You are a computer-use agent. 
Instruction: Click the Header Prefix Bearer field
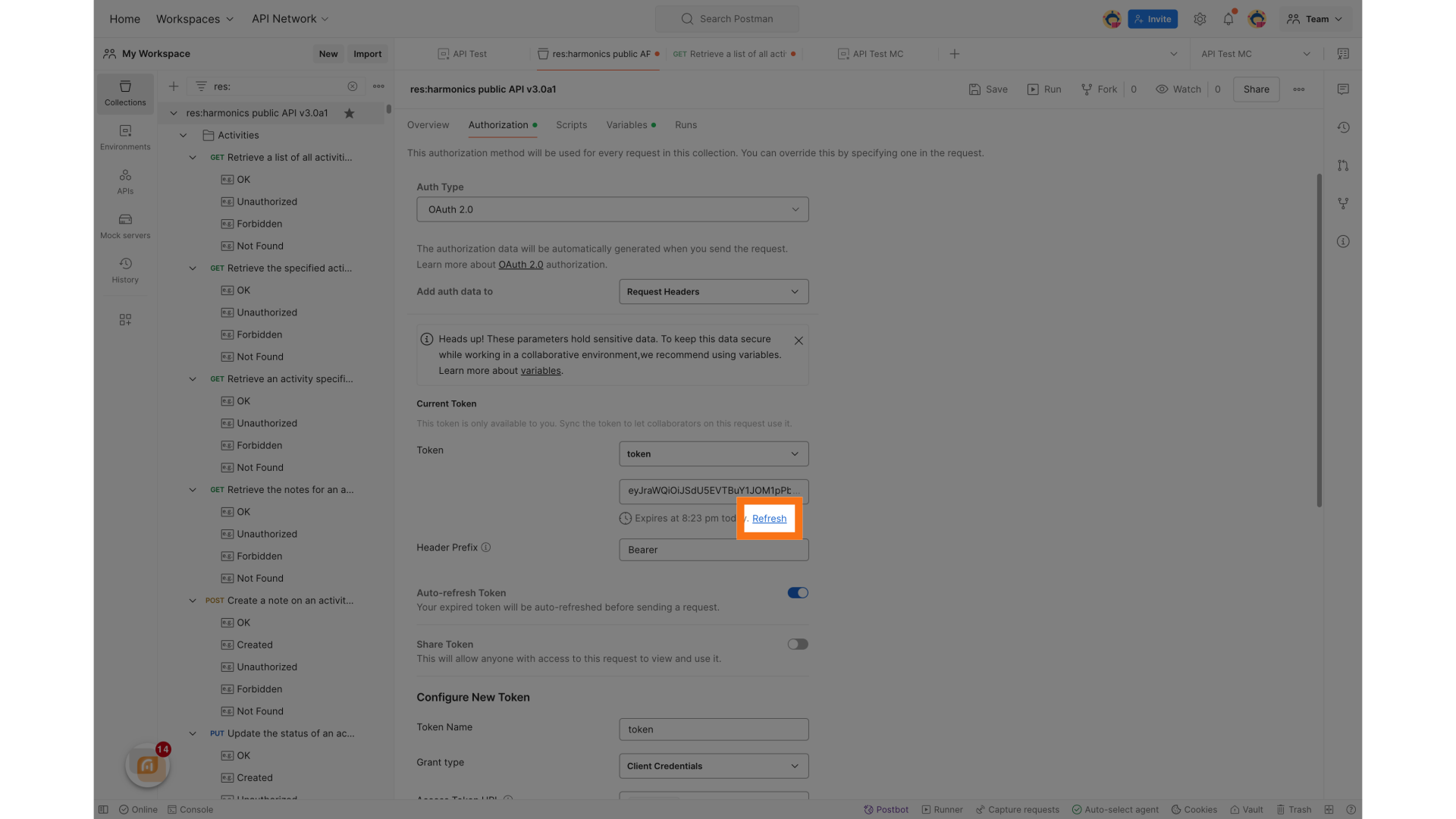click(x=714, y=550)
